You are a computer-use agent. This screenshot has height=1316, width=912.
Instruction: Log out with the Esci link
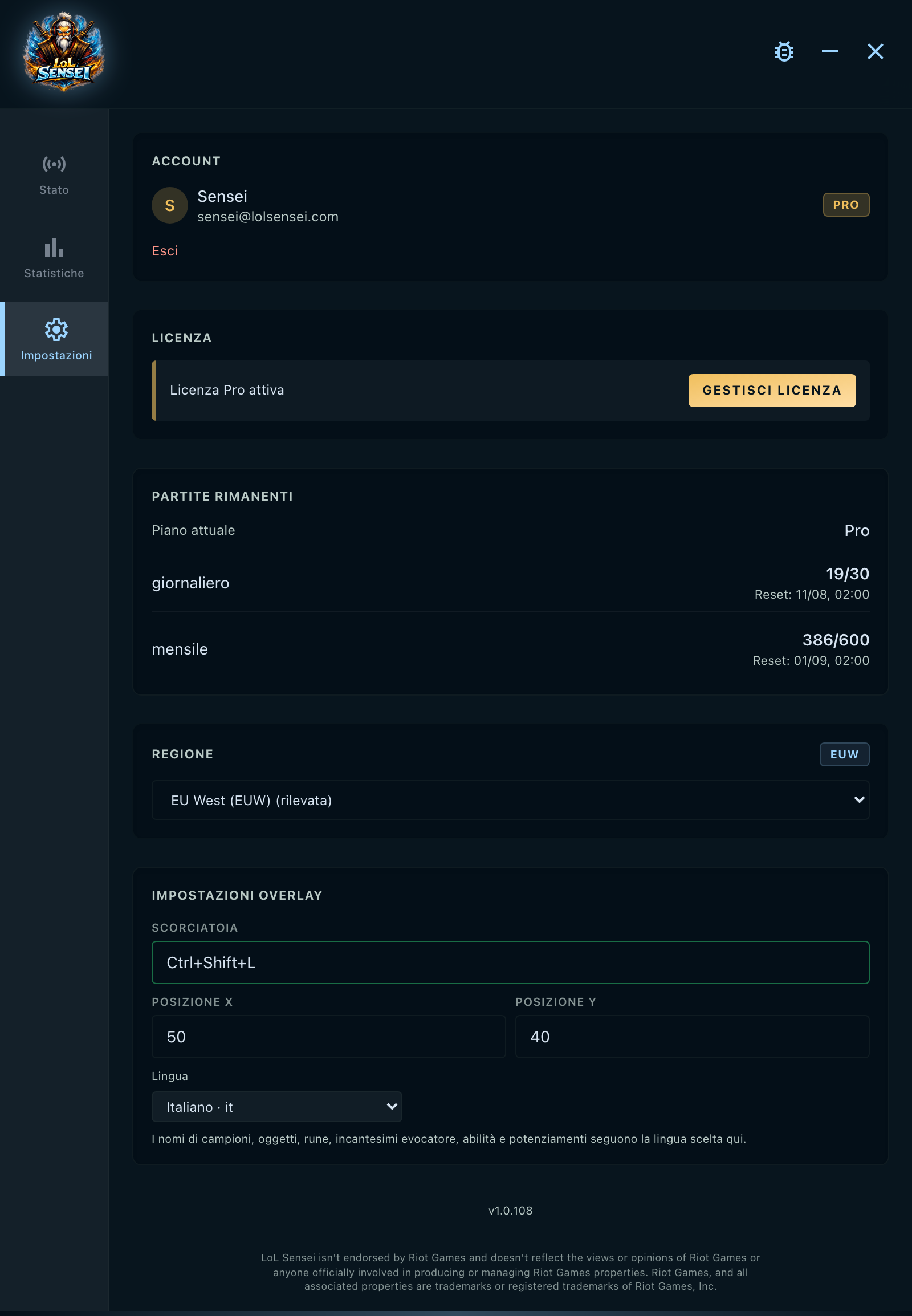165,251
